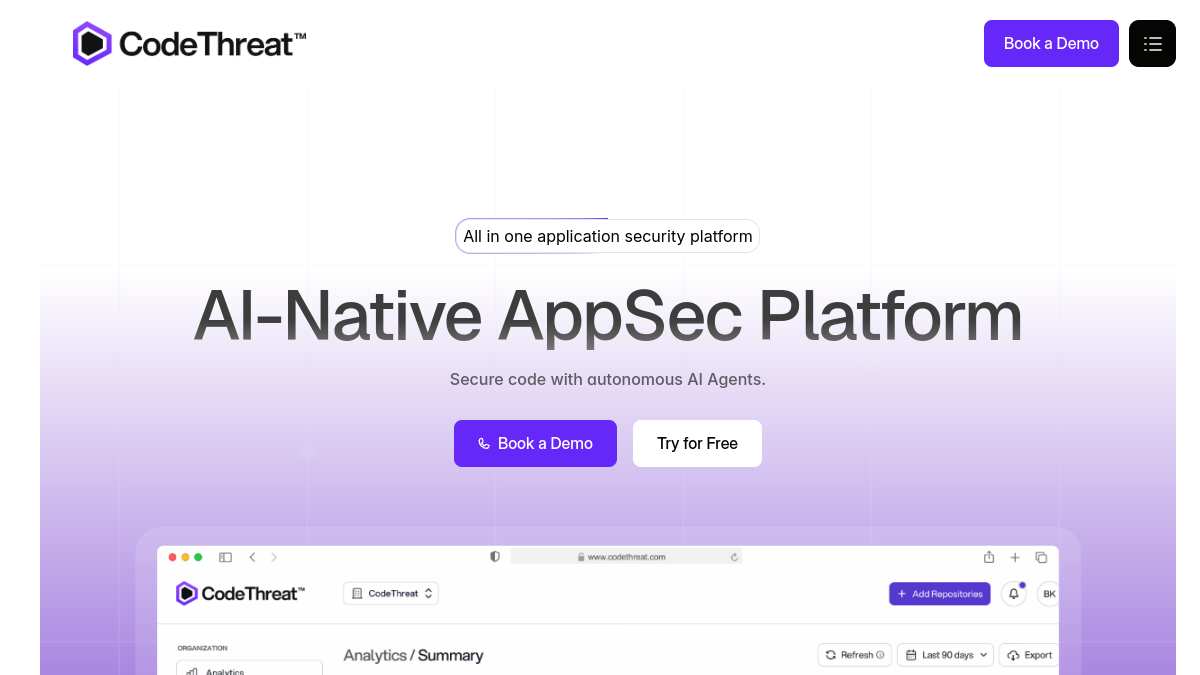Click the Secure code with autonomous AI Agents text

[607, 379]
